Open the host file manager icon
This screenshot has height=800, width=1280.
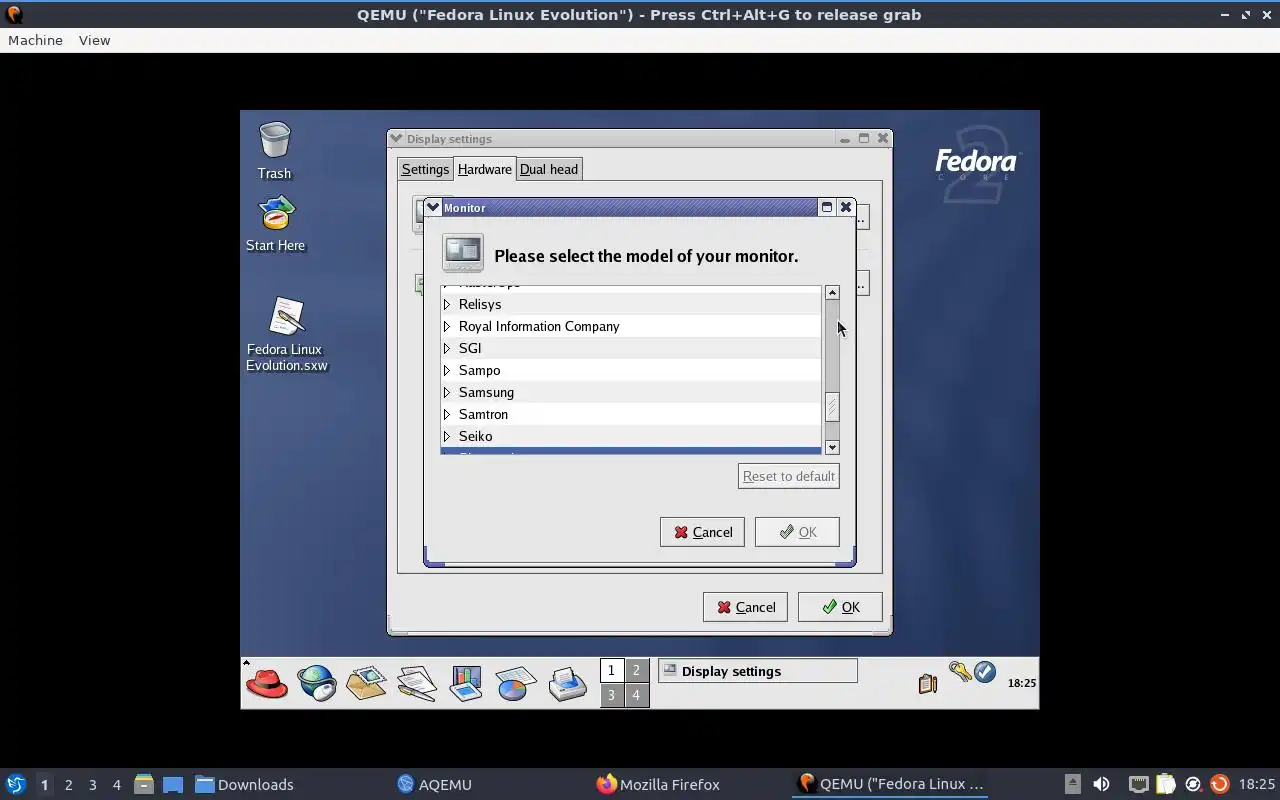144,784
